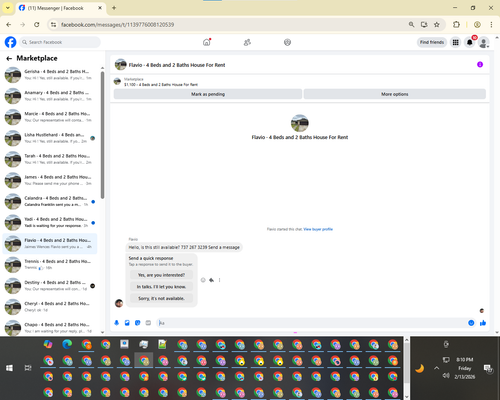Open the Windows Start menu
The width and height of the screenshot is (500, 400).
click(9, 368)
